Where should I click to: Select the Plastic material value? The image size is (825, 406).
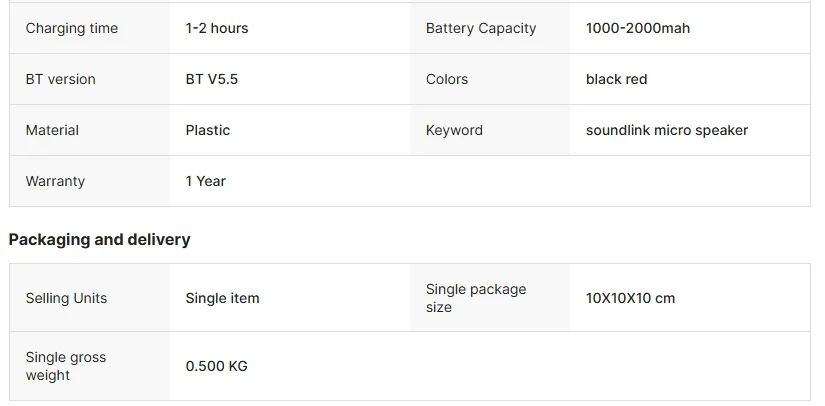pos(208,130)
